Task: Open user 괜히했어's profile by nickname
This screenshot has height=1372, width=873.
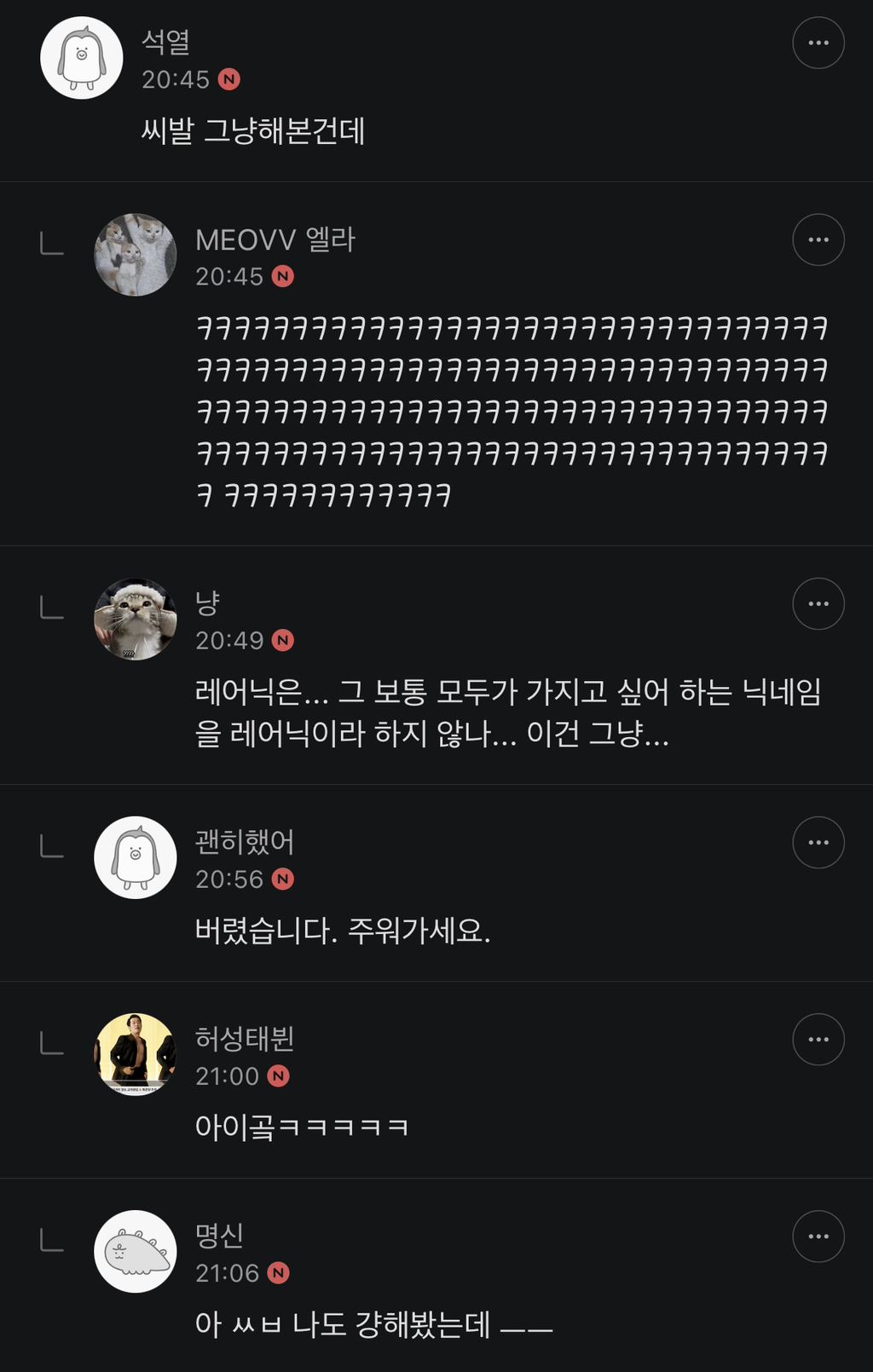Action: point(245,842)
